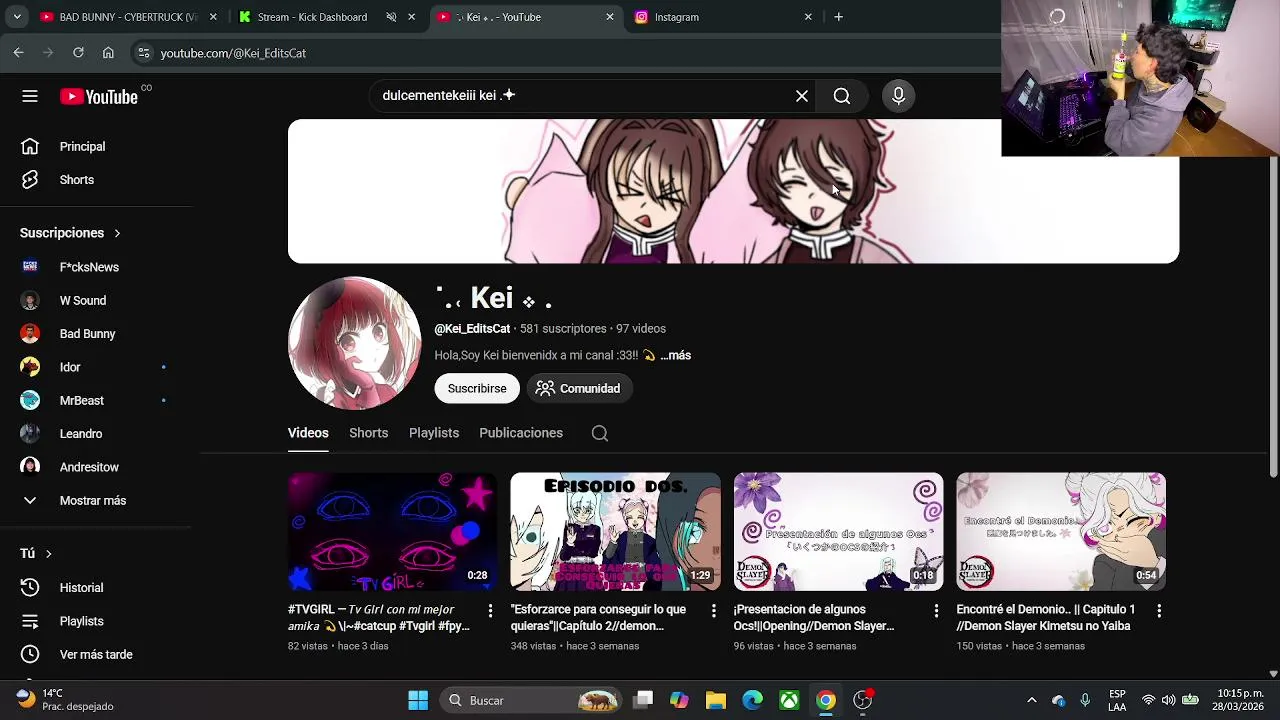The width and height of the screenshot is (1280, 720).
Task: Open volume control in system tray
Action: [1166, 700]
